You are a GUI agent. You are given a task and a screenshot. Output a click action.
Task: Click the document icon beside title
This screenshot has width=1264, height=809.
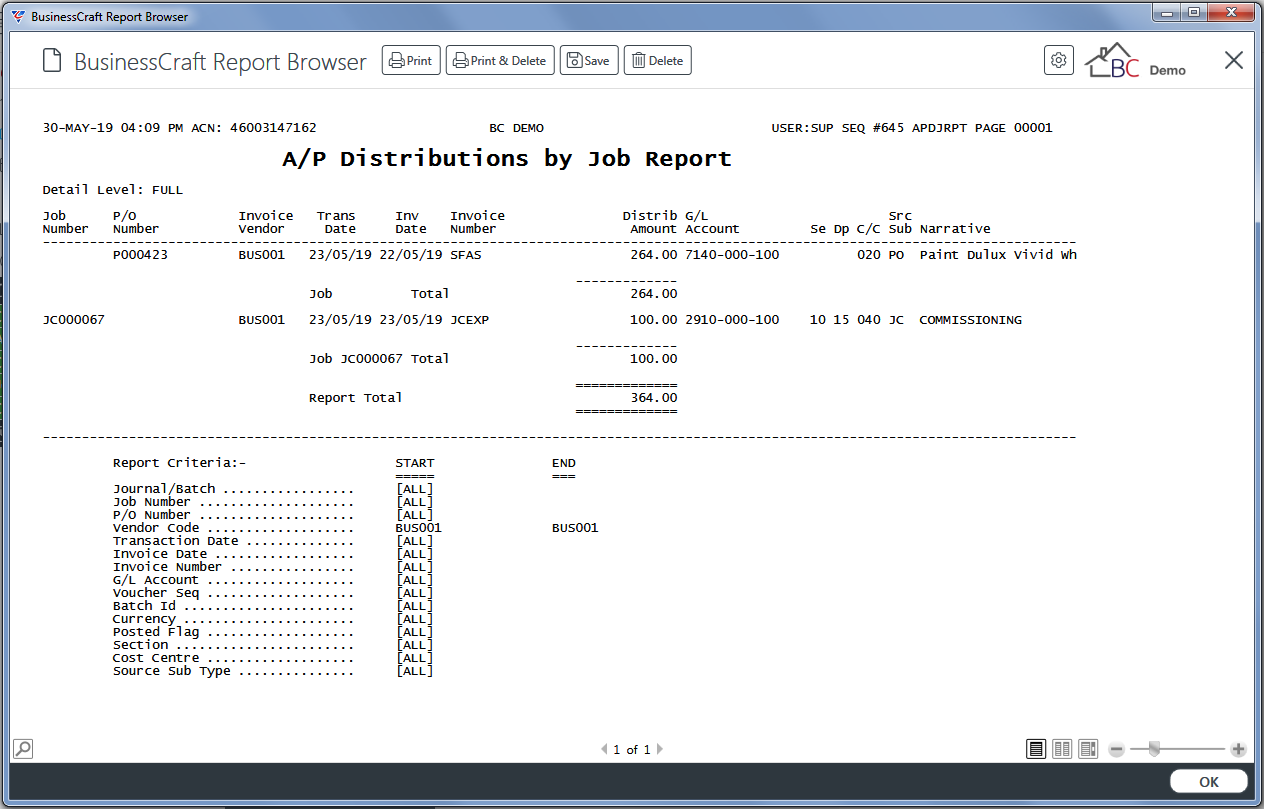coord(51,61)
